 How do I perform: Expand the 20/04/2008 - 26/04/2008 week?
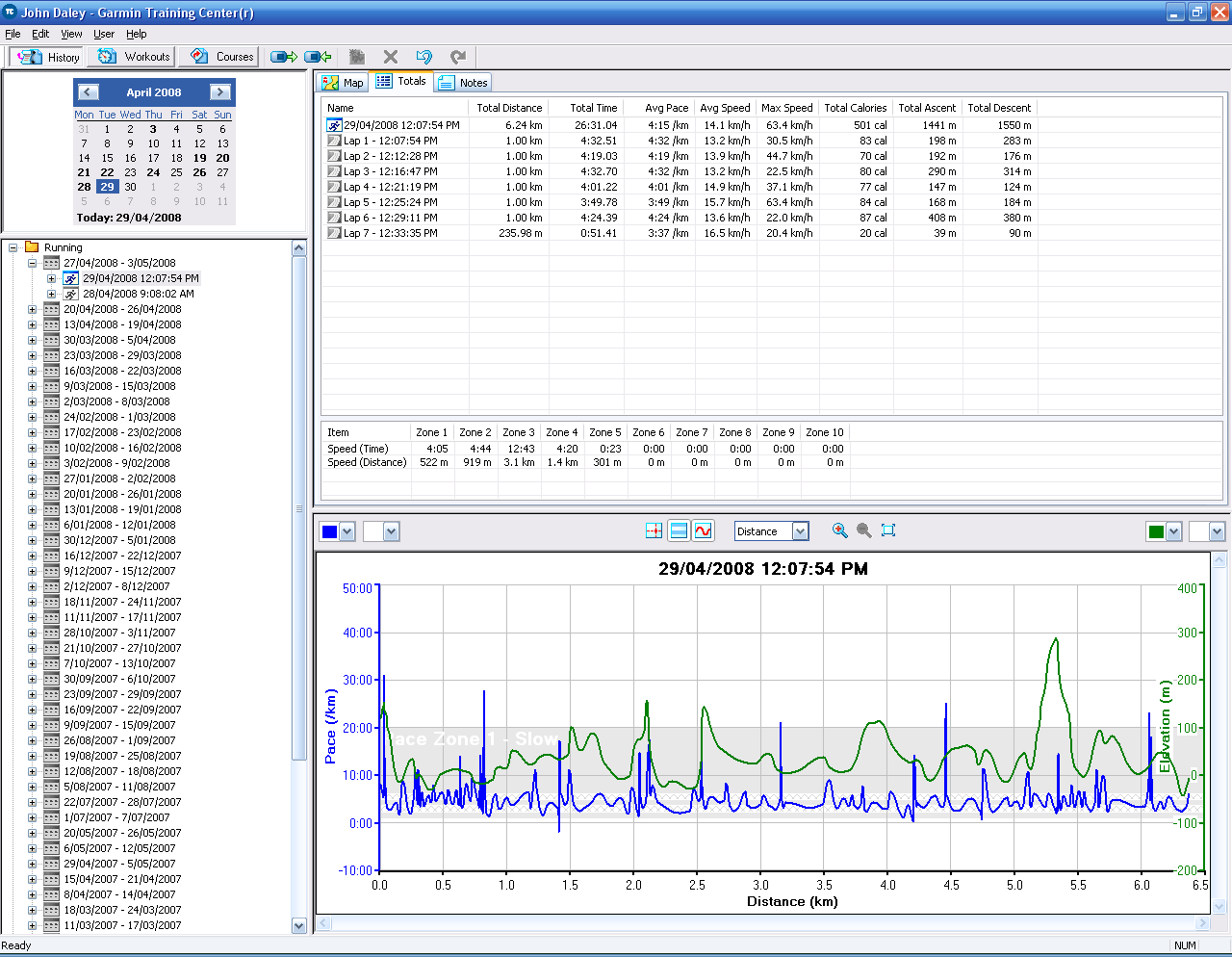coord(32,309)
